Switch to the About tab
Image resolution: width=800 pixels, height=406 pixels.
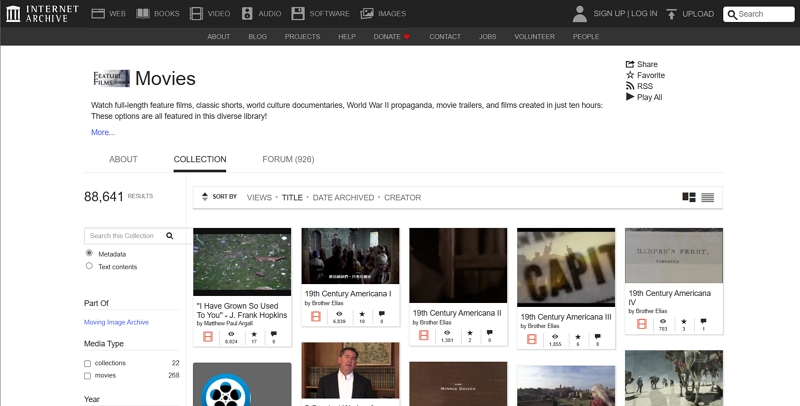coord(123,159)
